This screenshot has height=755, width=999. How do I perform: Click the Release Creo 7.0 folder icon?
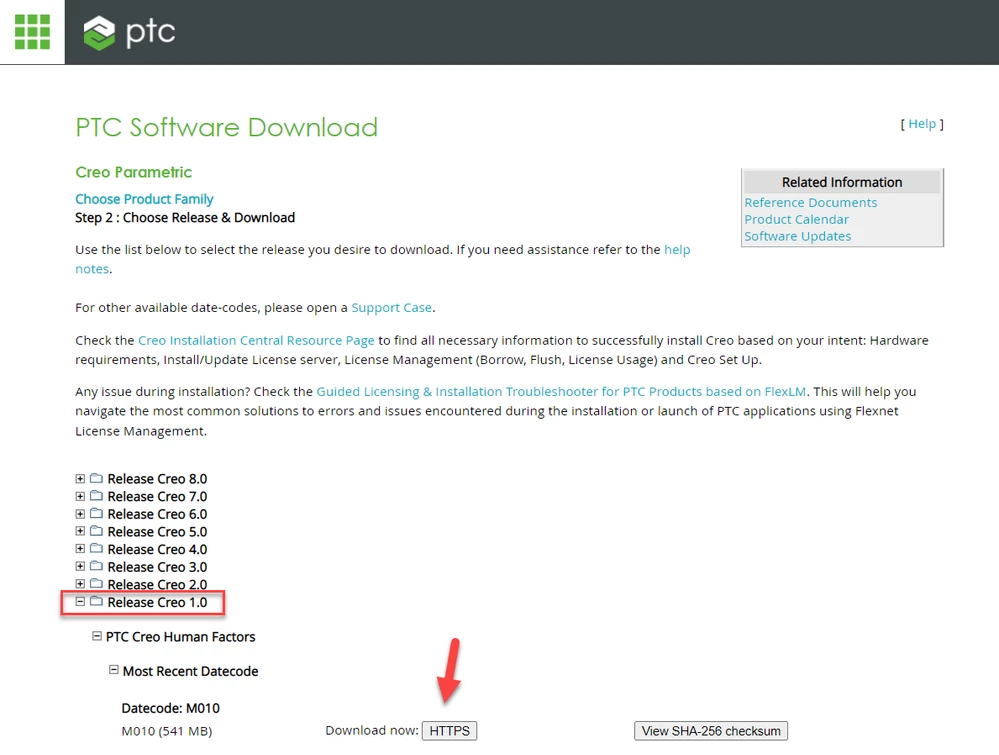tap(96, 496)
